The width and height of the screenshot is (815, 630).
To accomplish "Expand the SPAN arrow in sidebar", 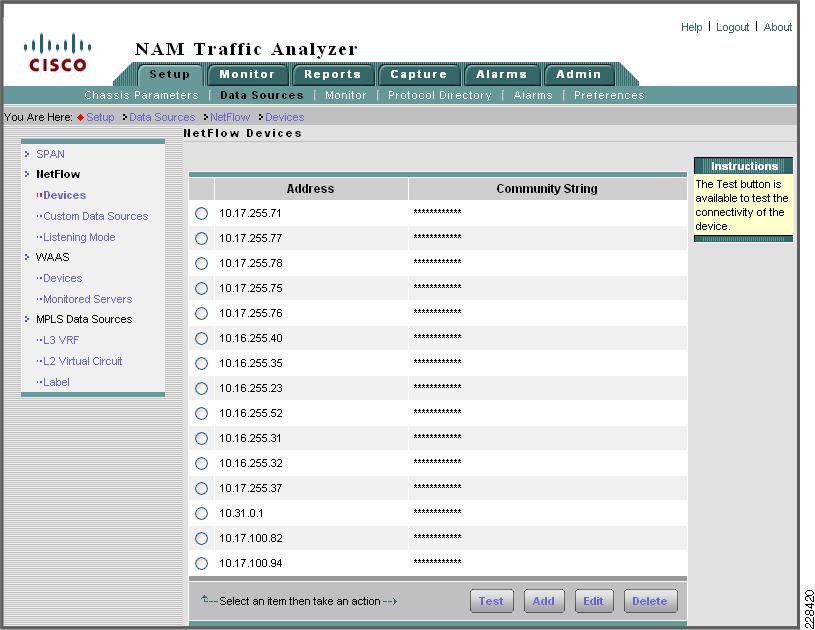I will click(x=27, y=154).
